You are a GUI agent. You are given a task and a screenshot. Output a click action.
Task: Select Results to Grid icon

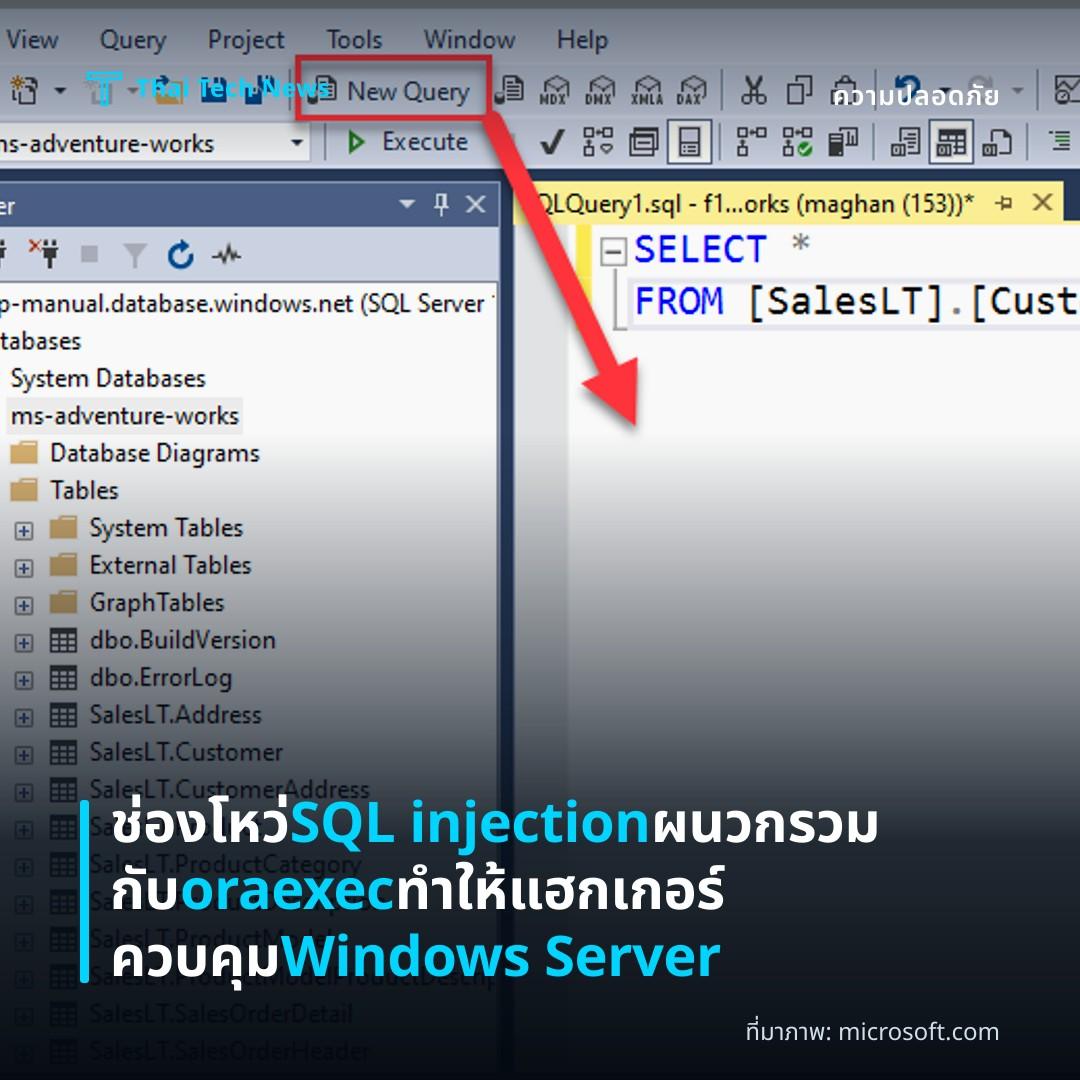[951, 142]
